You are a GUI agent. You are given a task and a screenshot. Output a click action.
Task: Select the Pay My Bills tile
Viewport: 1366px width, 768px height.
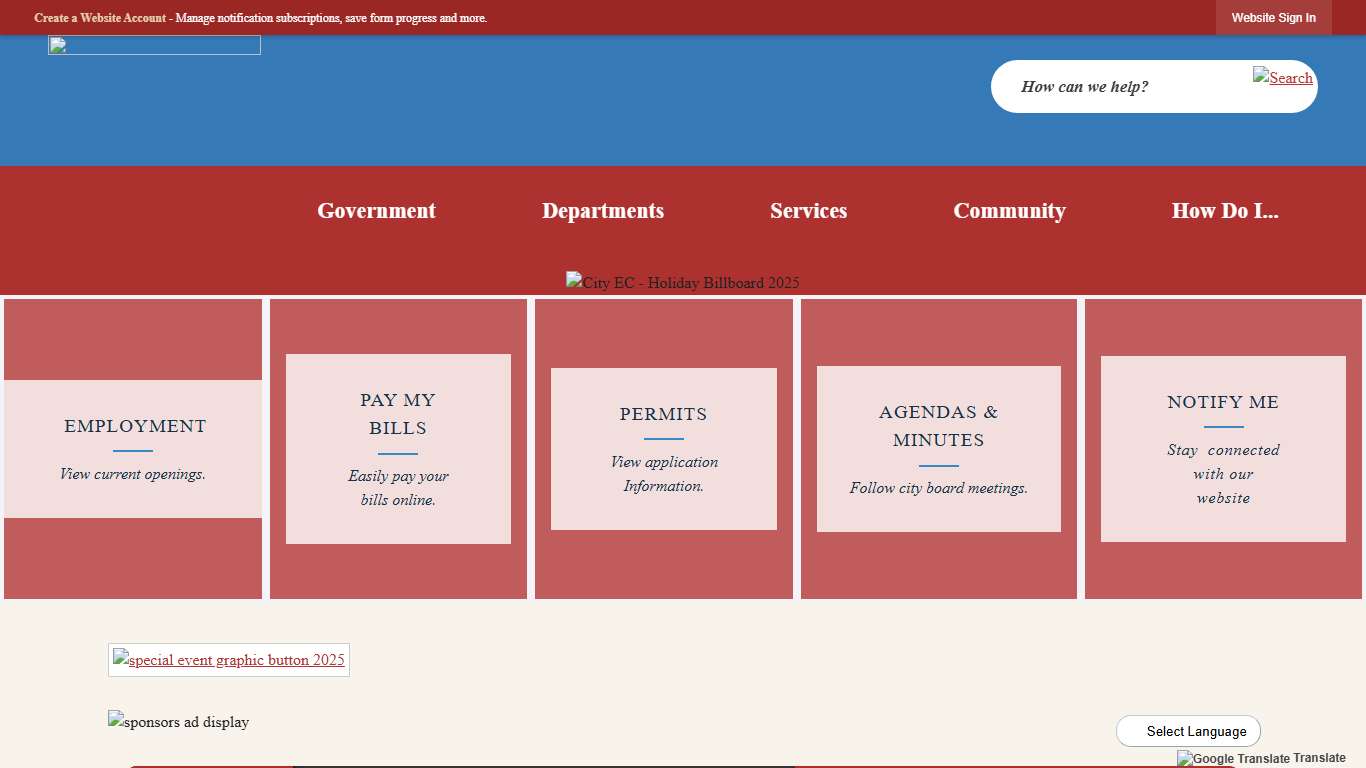(398, 449)
